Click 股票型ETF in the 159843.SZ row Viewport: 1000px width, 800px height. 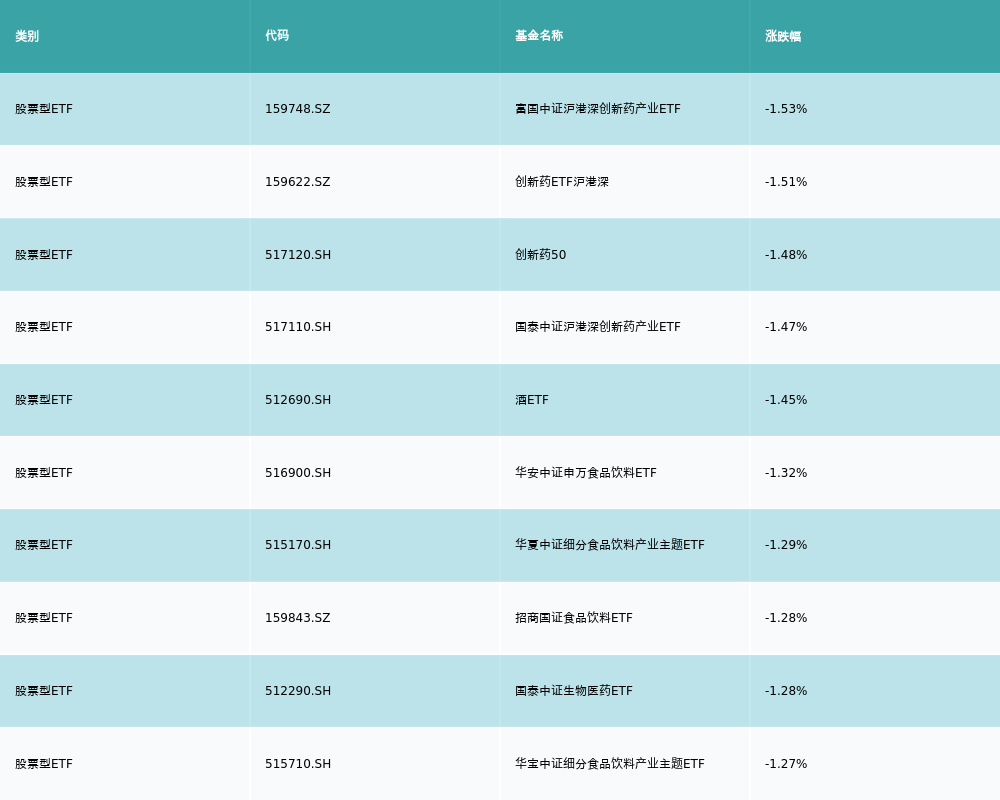pos(44,618)
